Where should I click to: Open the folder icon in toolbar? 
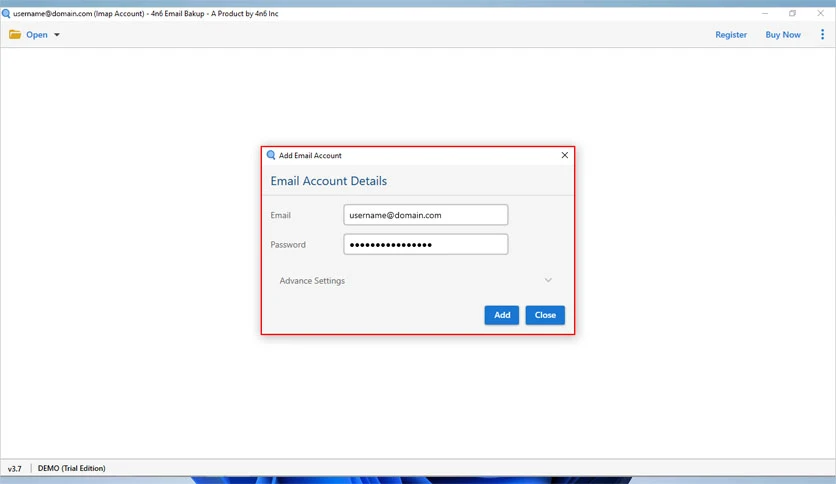(15, 35)
